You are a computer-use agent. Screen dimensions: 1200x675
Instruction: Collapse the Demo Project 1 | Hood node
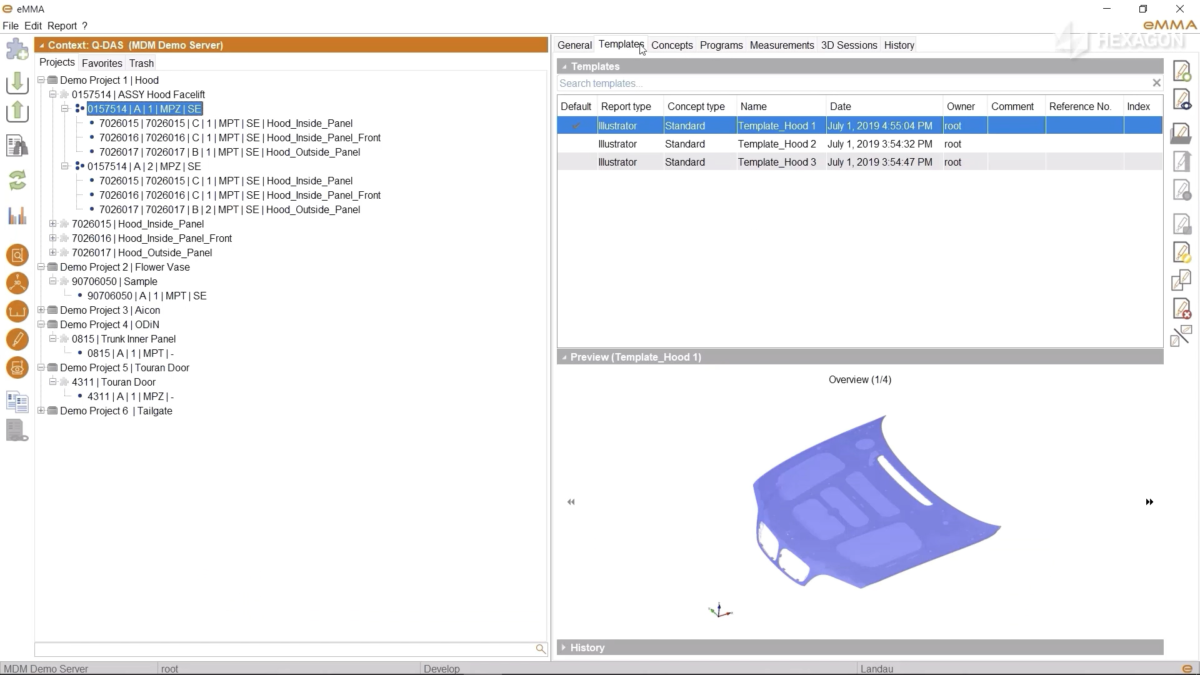click(x=41, y=80)
